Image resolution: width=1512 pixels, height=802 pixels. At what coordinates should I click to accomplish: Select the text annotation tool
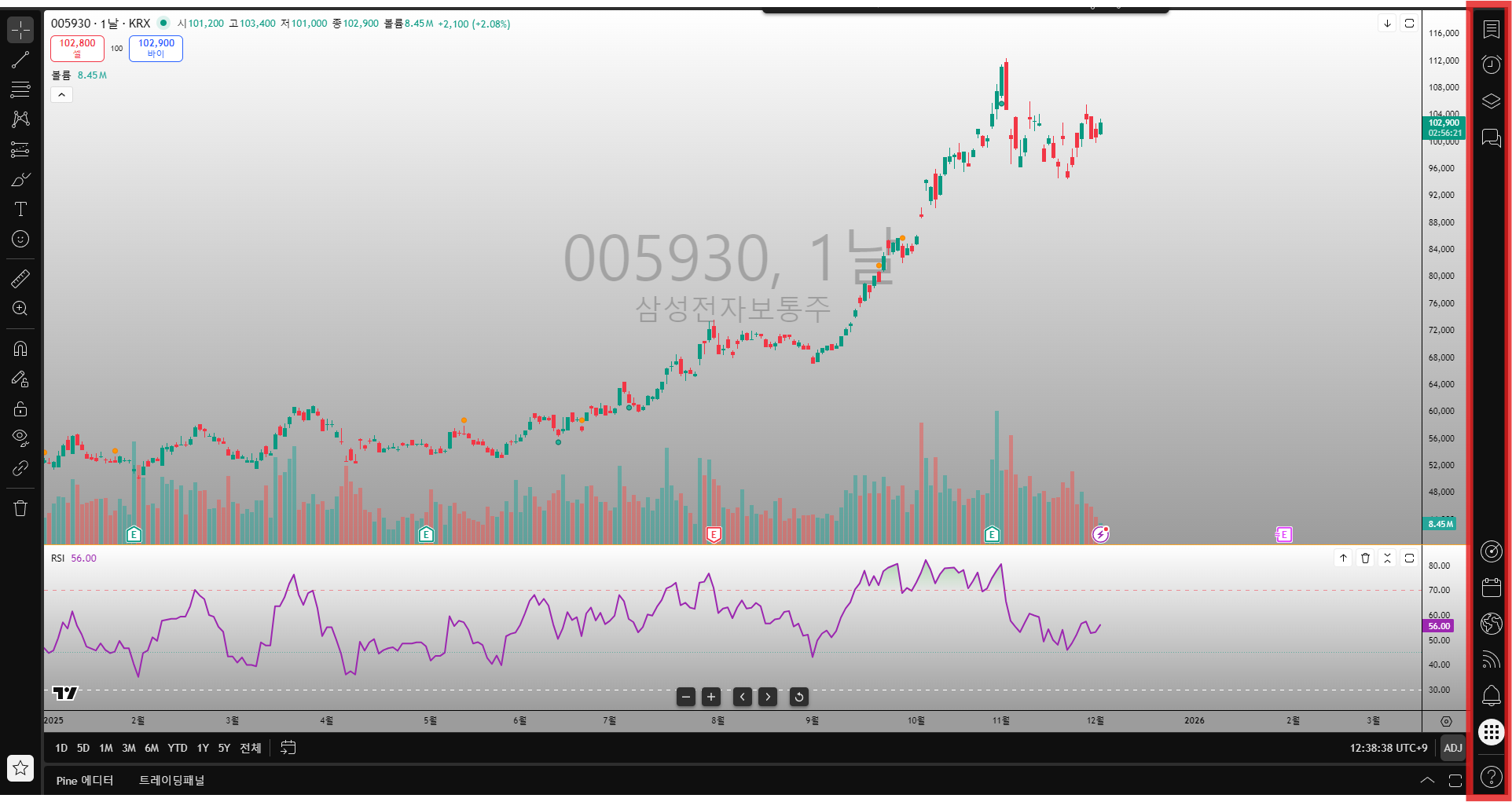[20, 209]
